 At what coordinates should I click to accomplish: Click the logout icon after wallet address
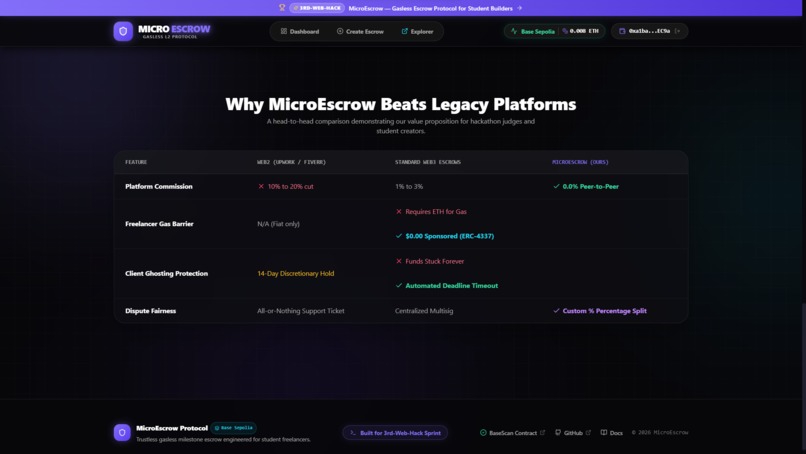coord(677,31)
